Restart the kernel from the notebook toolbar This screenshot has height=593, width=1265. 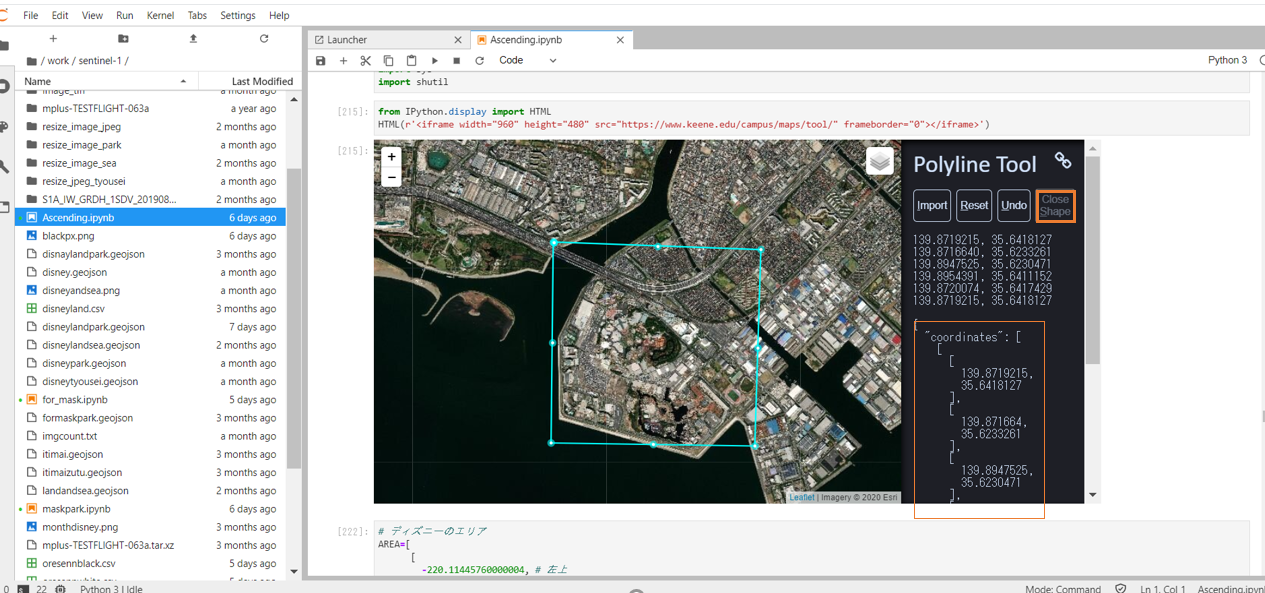(480, 60)
